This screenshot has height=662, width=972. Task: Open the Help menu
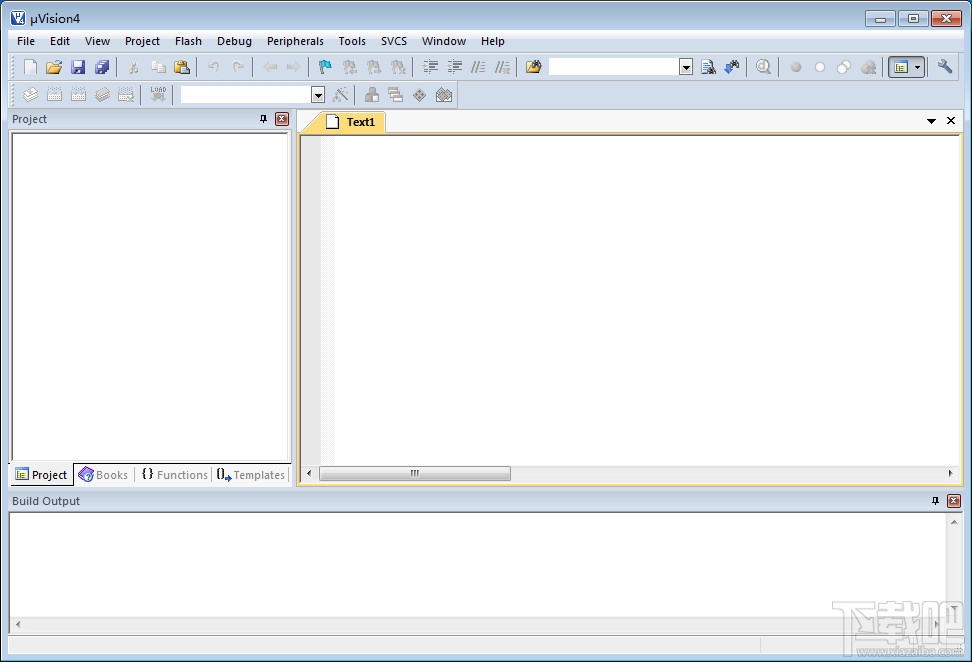(x=493, y=41)
